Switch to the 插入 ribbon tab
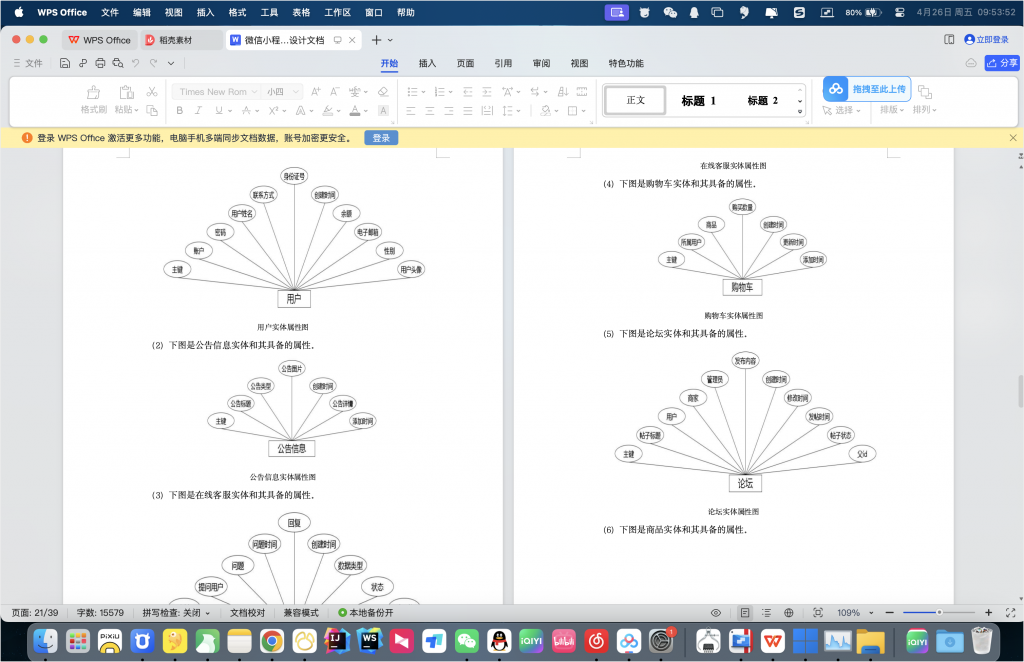Screen dimensions: 1024x662 pyautogui.click(x=426, y=62)
